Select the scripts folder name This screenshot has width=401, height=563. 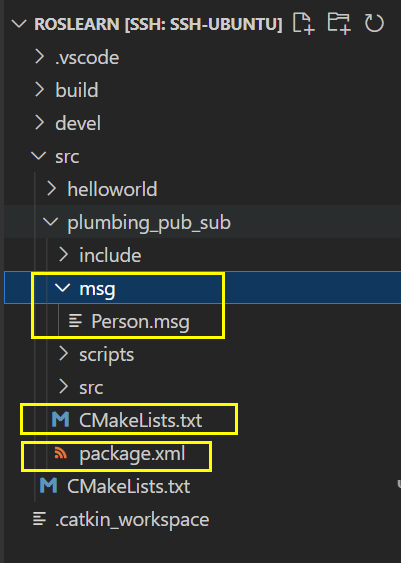pyautogui.click(x=107, y=355)
